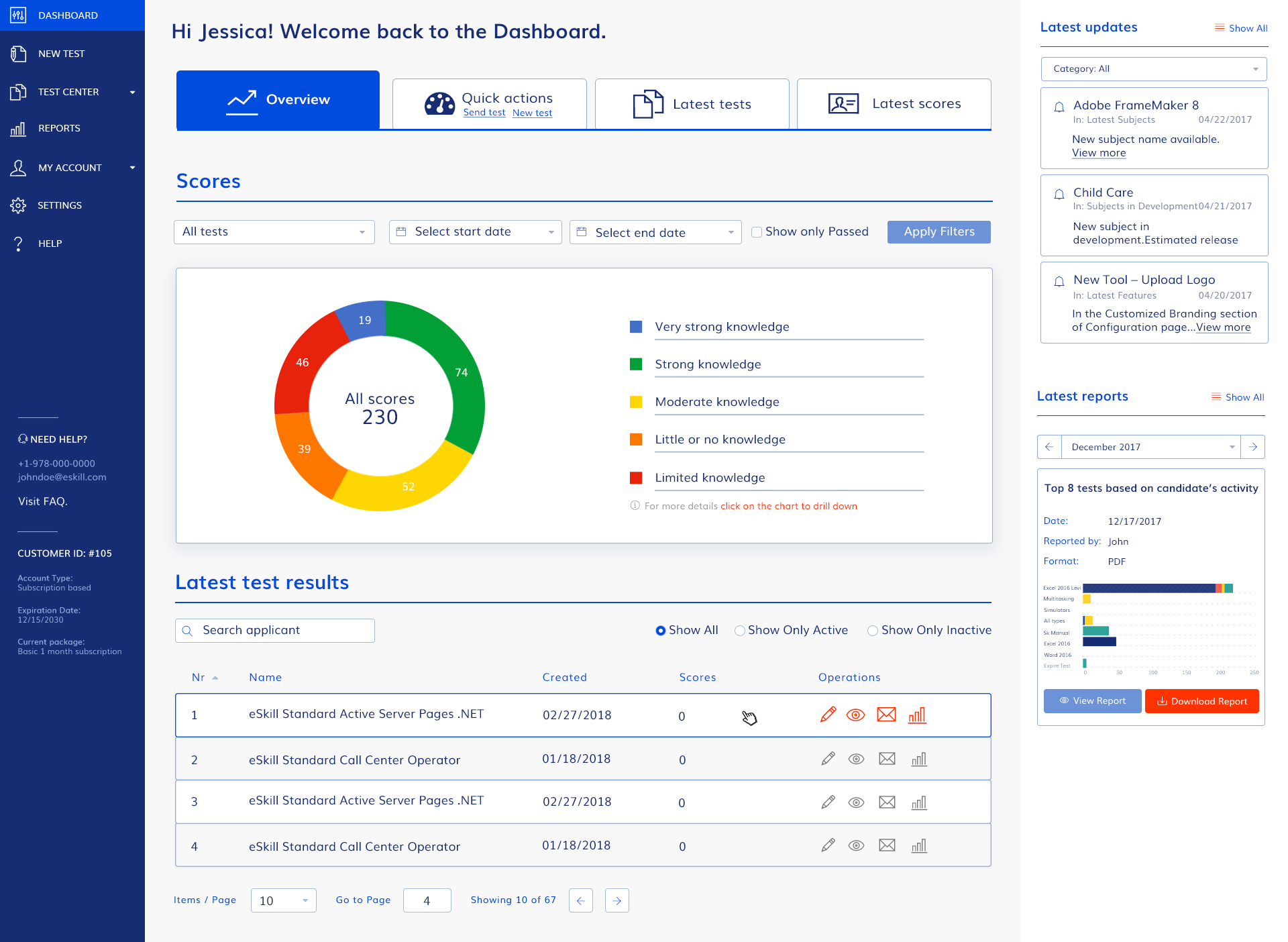Enable the Show only Passed checkbox
Screen dimensions: 1288x942
coord(757,232)
